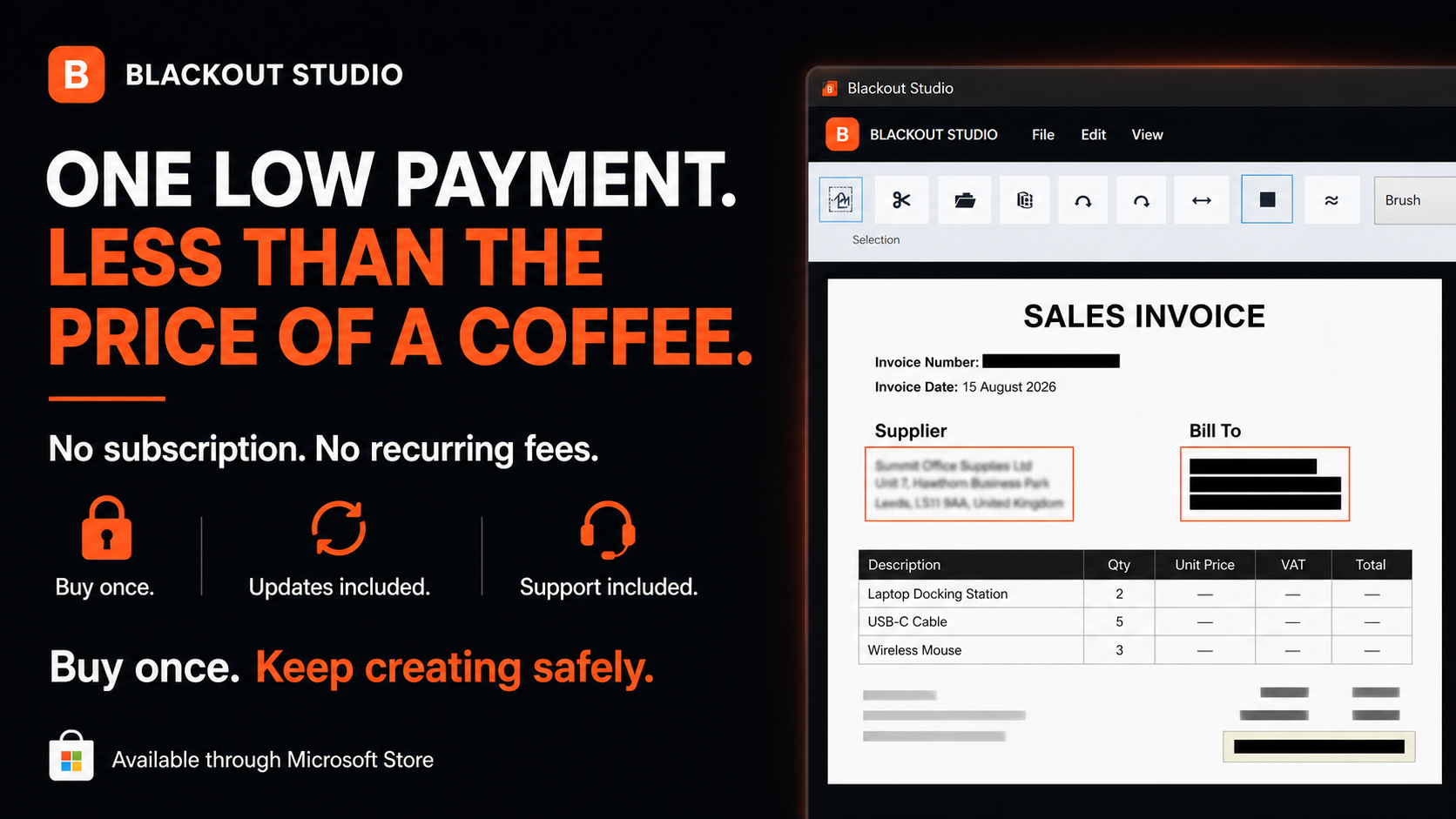Viewport: 1456px width, 819px height.
Task: Click the 'Unit Price' column header
Action: click(1204, 565)
